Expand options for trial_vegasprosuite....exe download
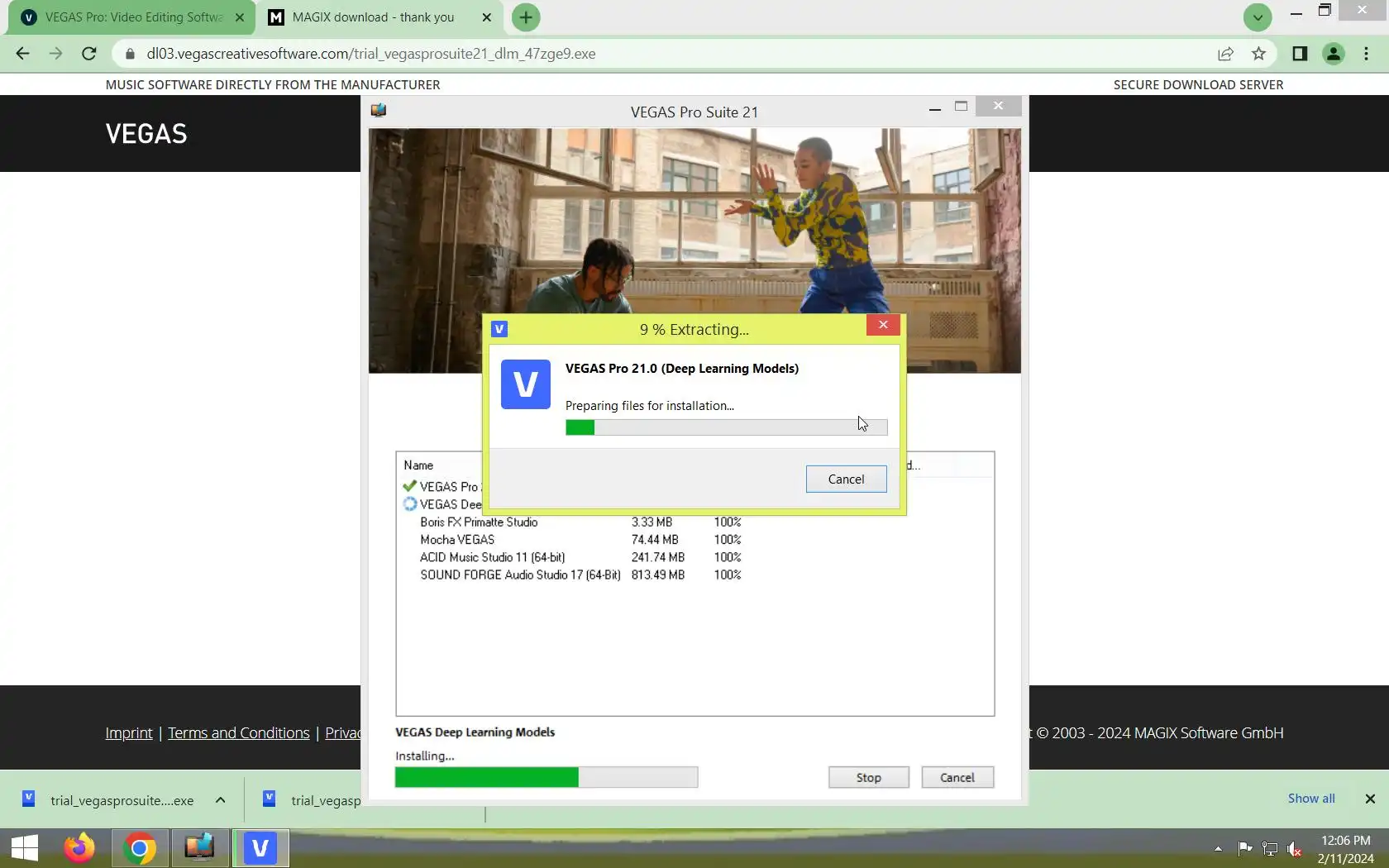This screenshot has height=868, width=1389. 221,799
